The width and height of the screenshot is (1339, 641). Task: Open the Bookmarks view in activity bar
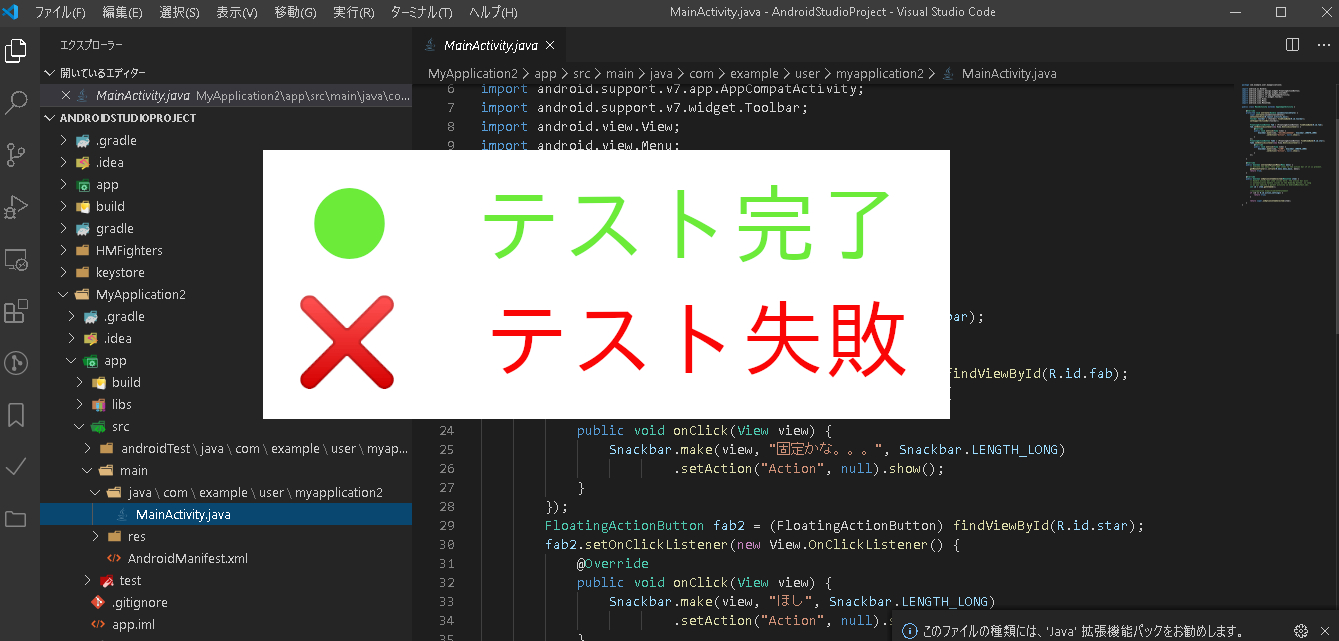tap(16, 415)
